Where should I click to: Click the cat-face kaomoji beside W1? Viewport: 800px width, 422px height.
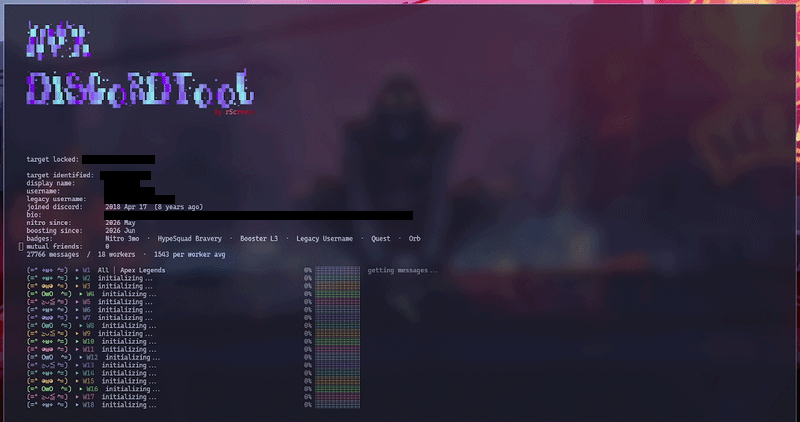pyautogui.click(x=47, y=270)
